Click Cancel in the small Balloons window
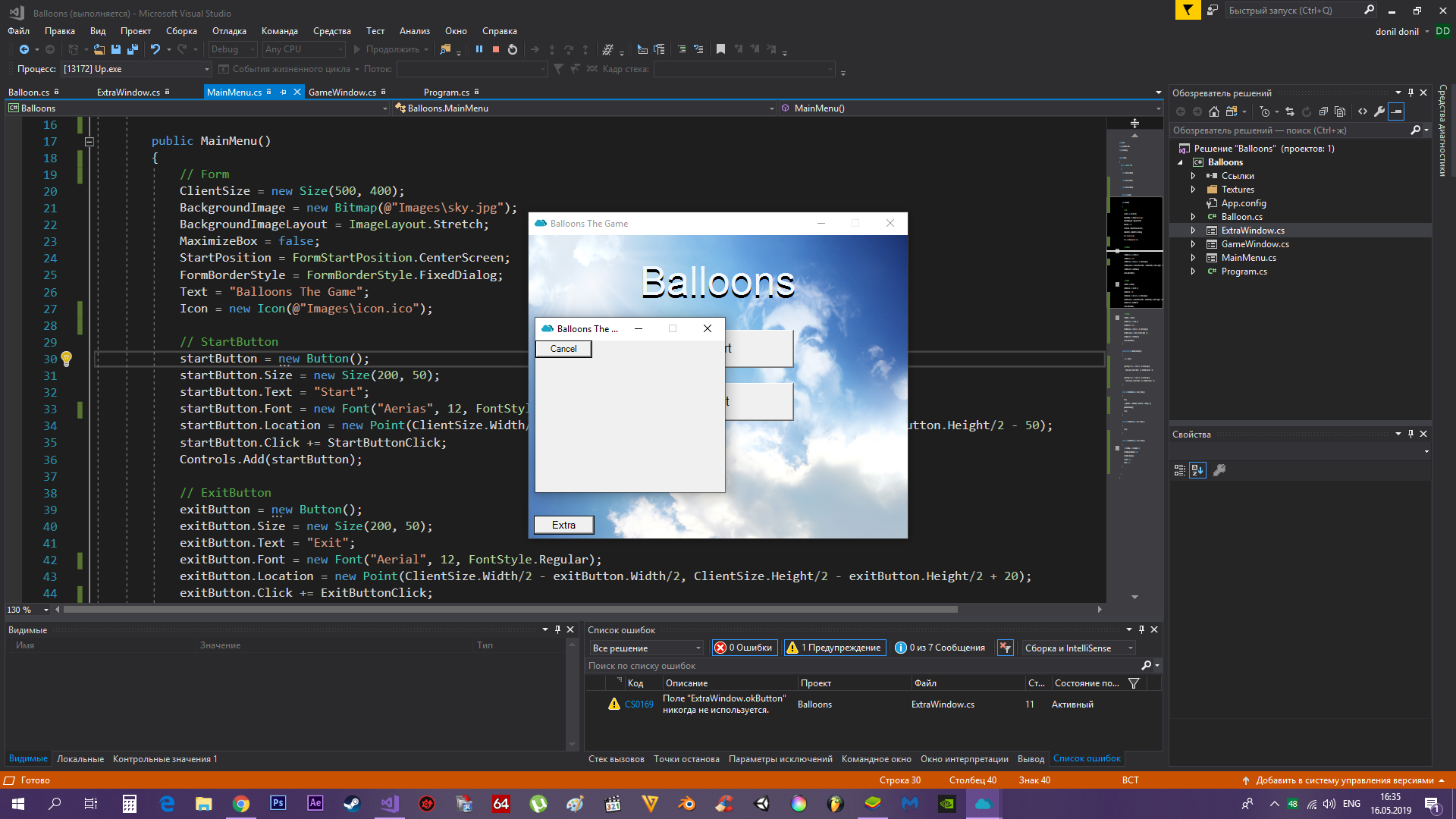 563,349
